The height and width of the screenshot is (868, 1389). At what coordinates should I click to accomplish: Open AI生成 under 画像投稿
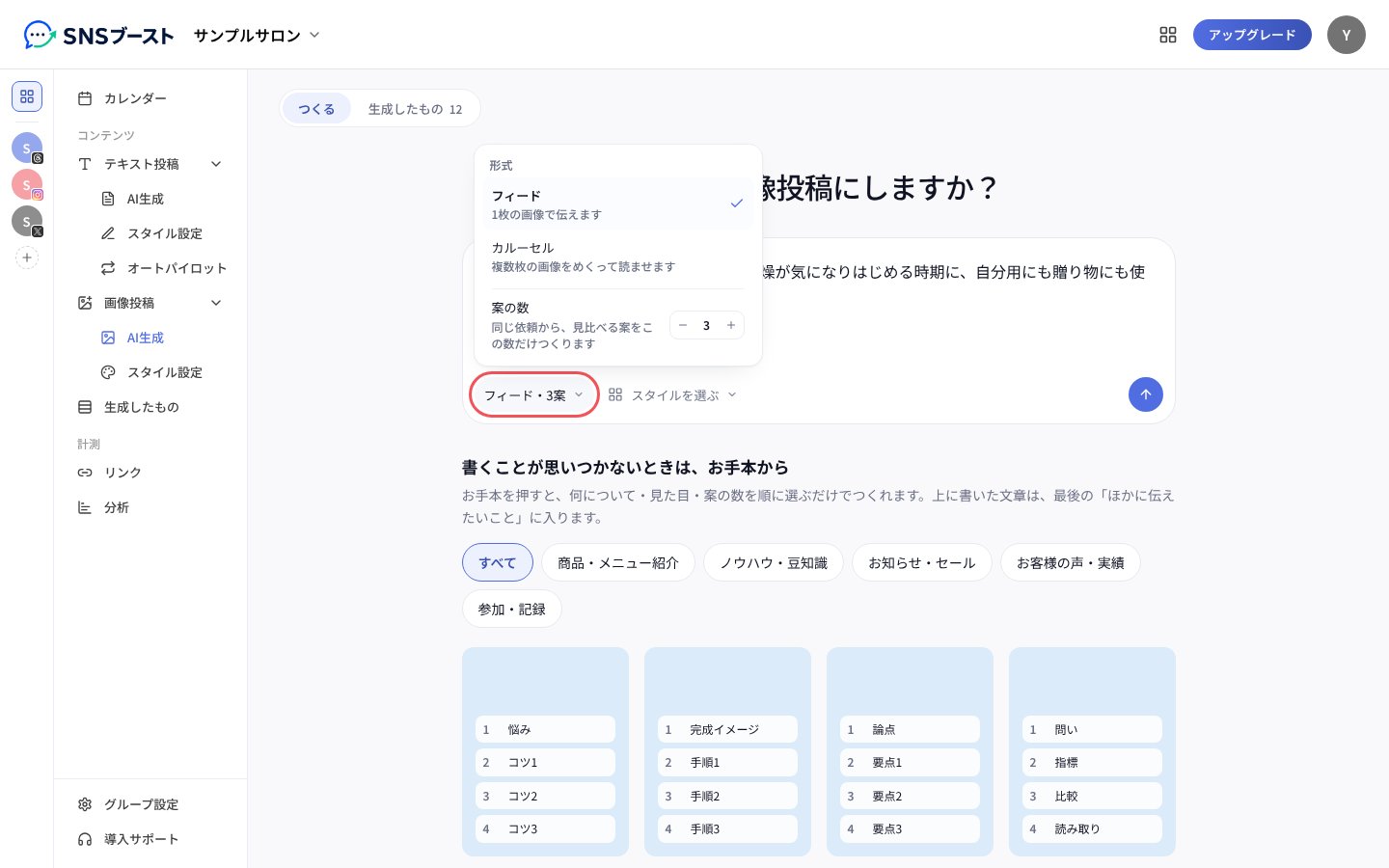162,338
